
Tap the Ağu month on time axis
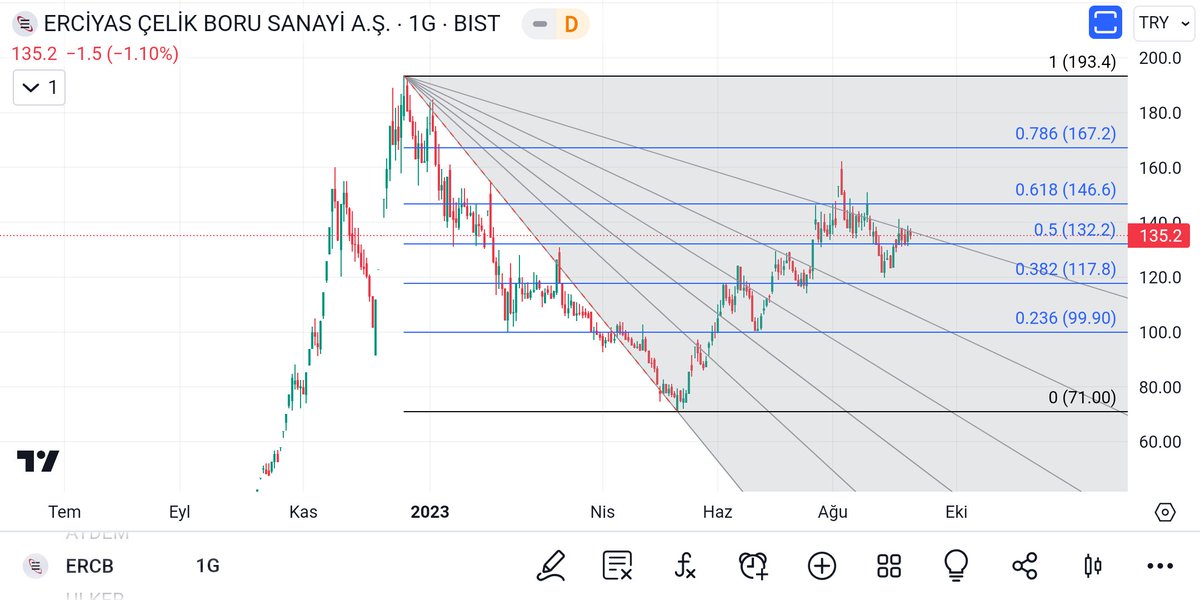pos(832,512)
